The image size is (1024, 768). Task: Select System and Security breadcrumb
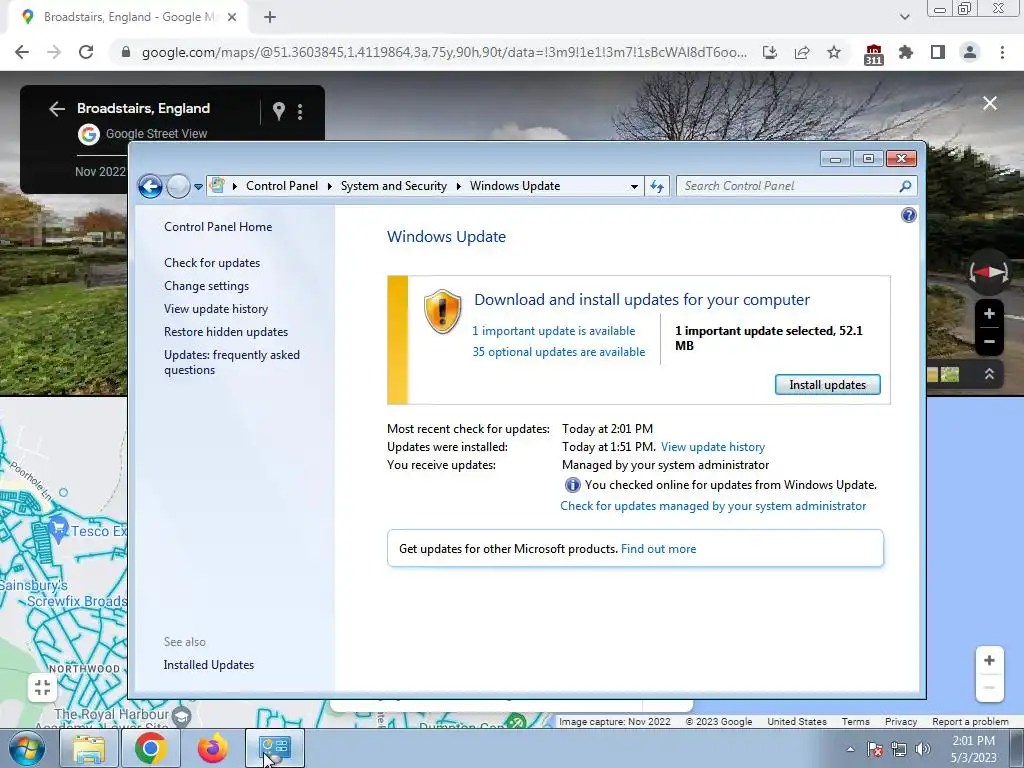tap(394, 186)
